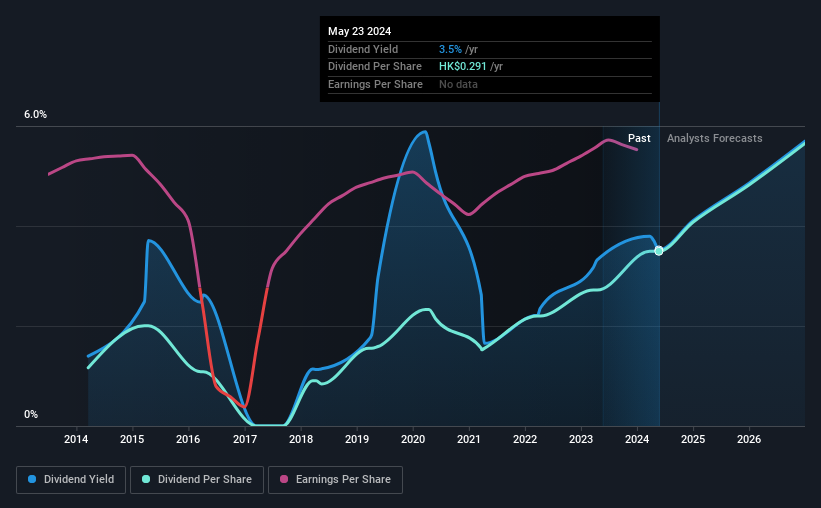Click the 2023 x-axis label
Viewport: 821px width, 508px height.
[581, 439]
